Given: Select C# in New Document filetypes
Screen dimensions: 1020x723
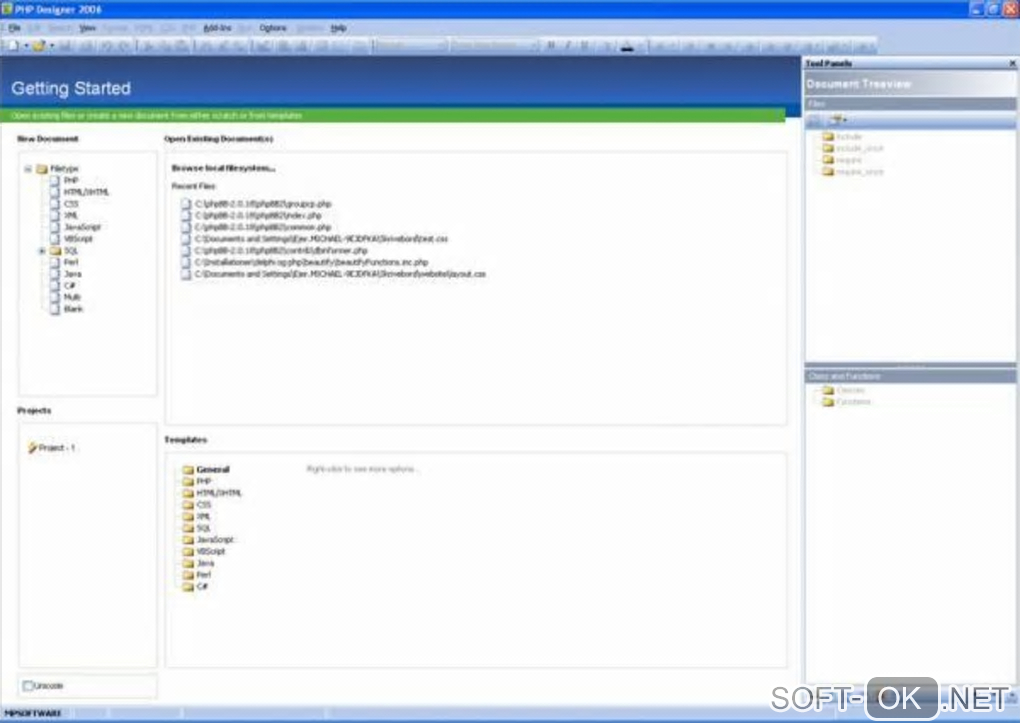Looking at the screenshot, I should click(x=70, y=286).
